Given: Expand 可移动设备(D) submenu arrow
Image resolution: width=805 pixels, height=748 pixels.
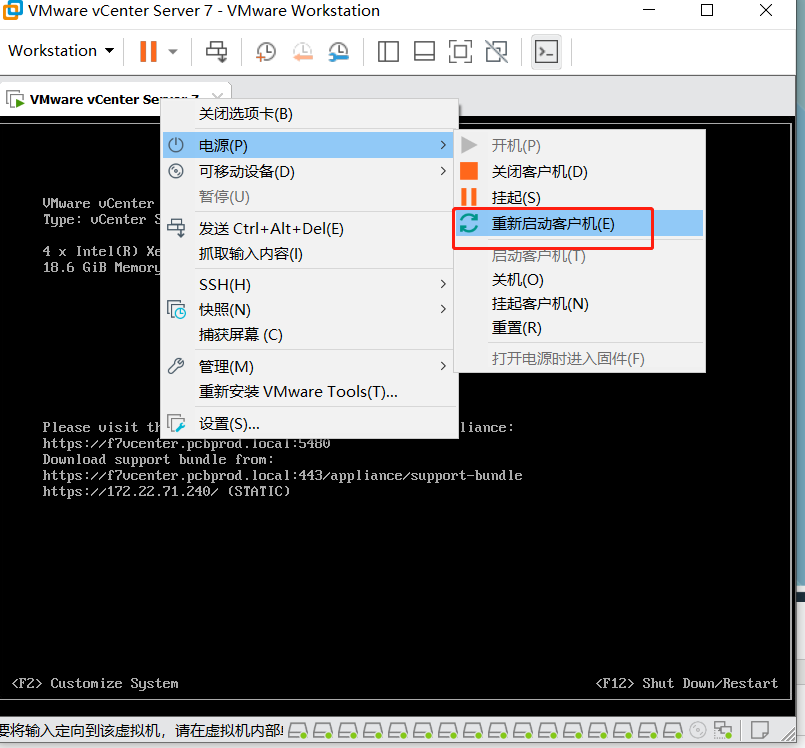Looking at the screenshot, I should coord(443,171).
